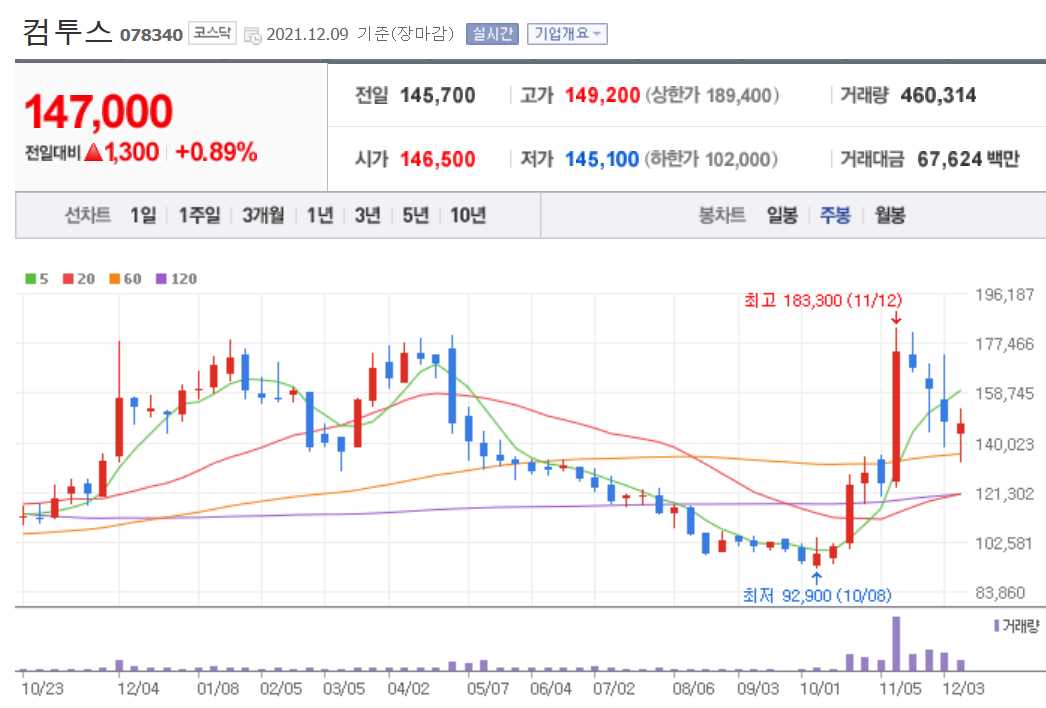1046x708 pixels.
Task: Click the 저가 value 145,100
Action: (602, 159)
